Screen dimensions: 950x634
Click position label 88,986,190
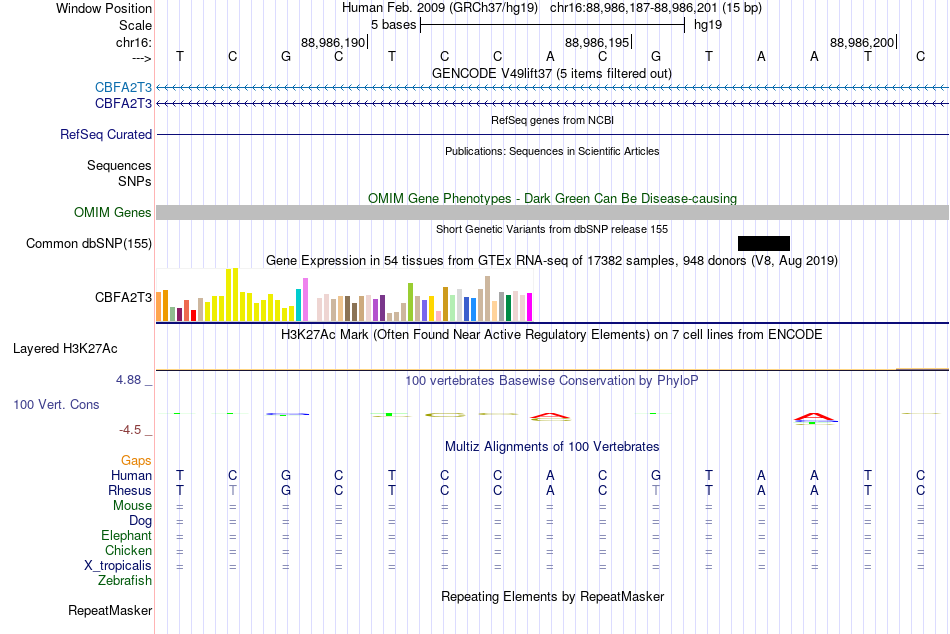coord(333,42)
